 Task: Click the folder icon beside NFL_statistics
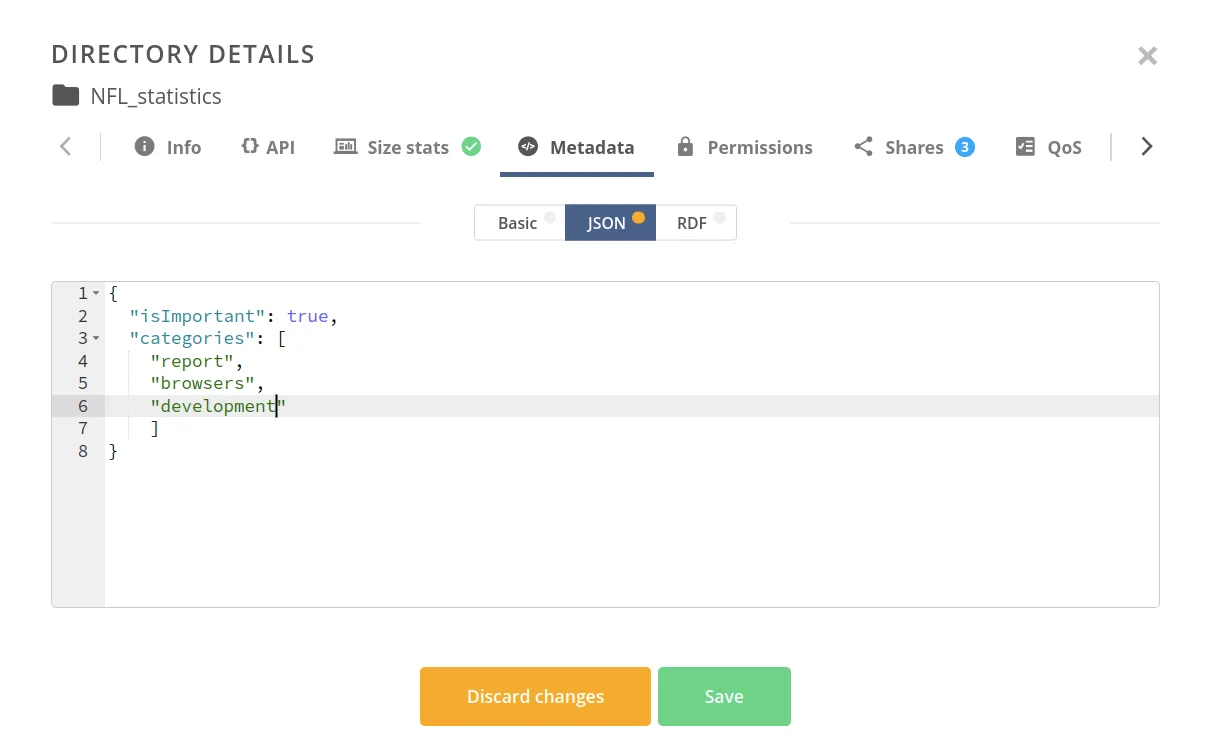(x=64, y=96)
